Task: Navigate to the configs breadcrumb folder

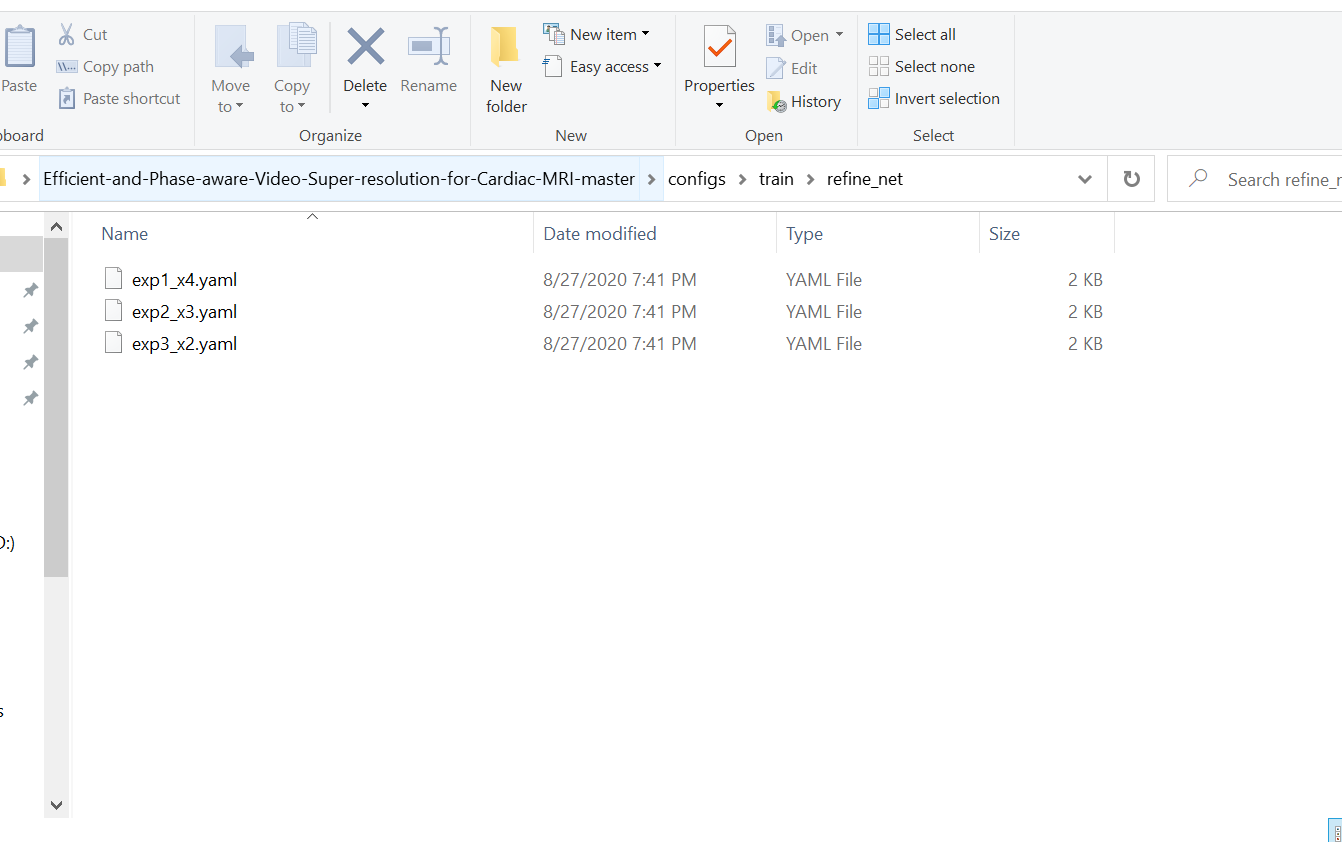Action: point(697,178)
